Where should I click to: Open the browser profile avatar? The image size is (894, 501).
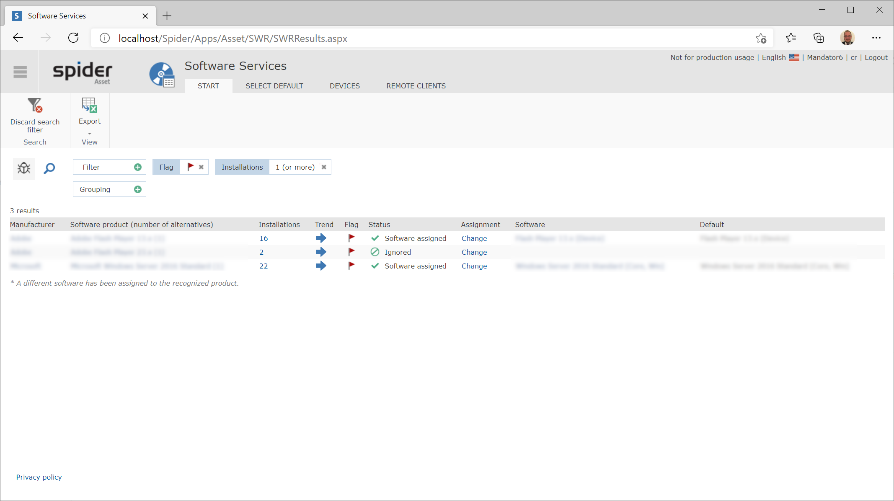(x=847, y=38)
